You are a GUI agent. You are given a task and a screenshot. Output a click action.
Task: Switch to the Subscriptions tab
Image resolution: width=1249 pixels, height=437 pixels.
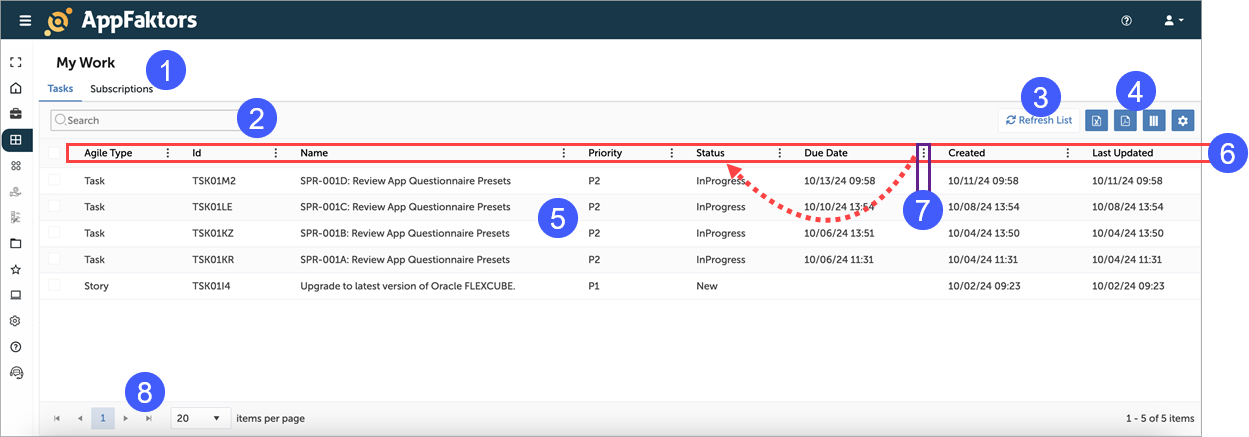click(x=121, y=89)
